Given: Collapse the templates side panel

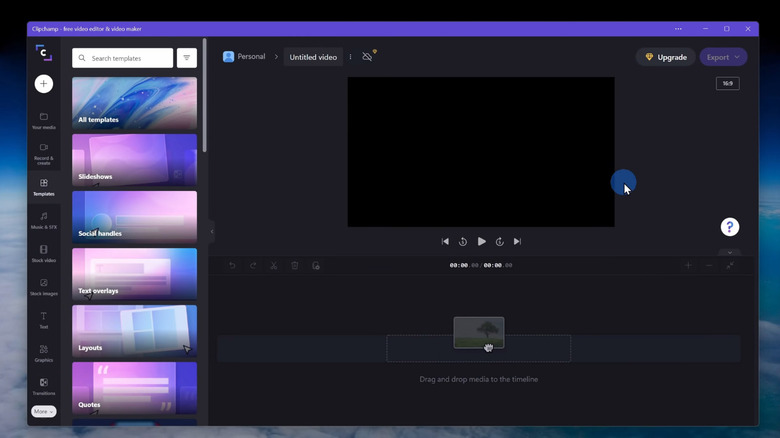Looking at the screenshot, I should (212, 231).
